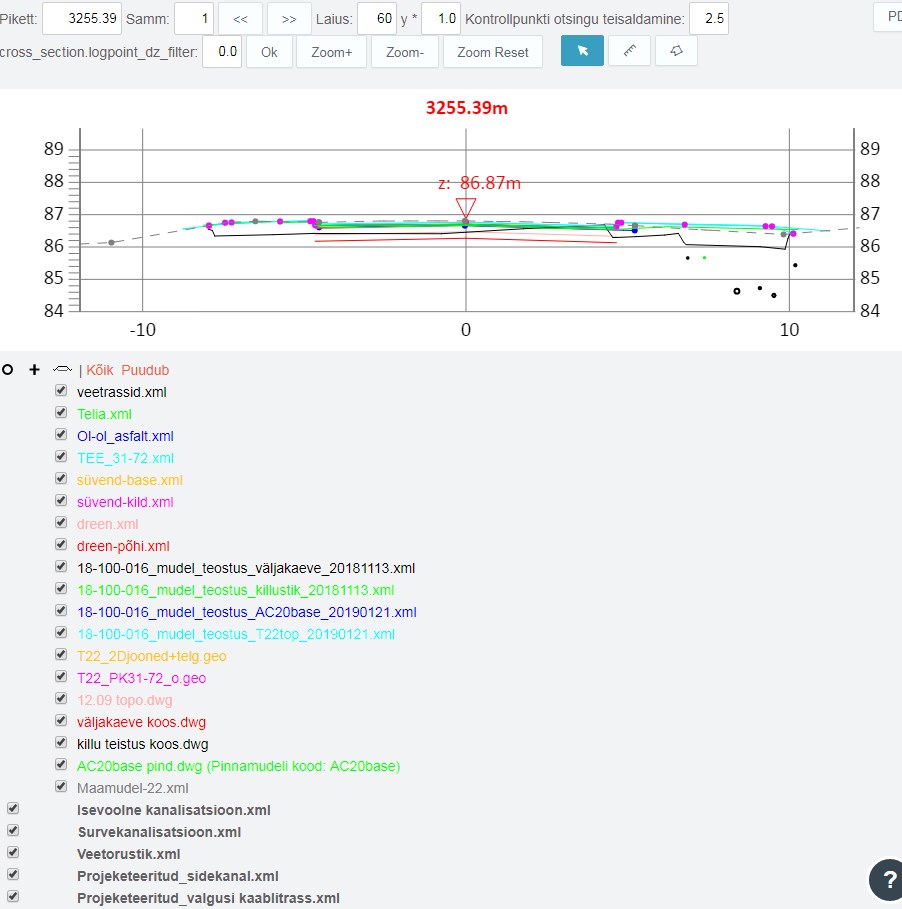902x909 pixels.
Task: Select the arrow pointer tool
Action: click(581, 51)
